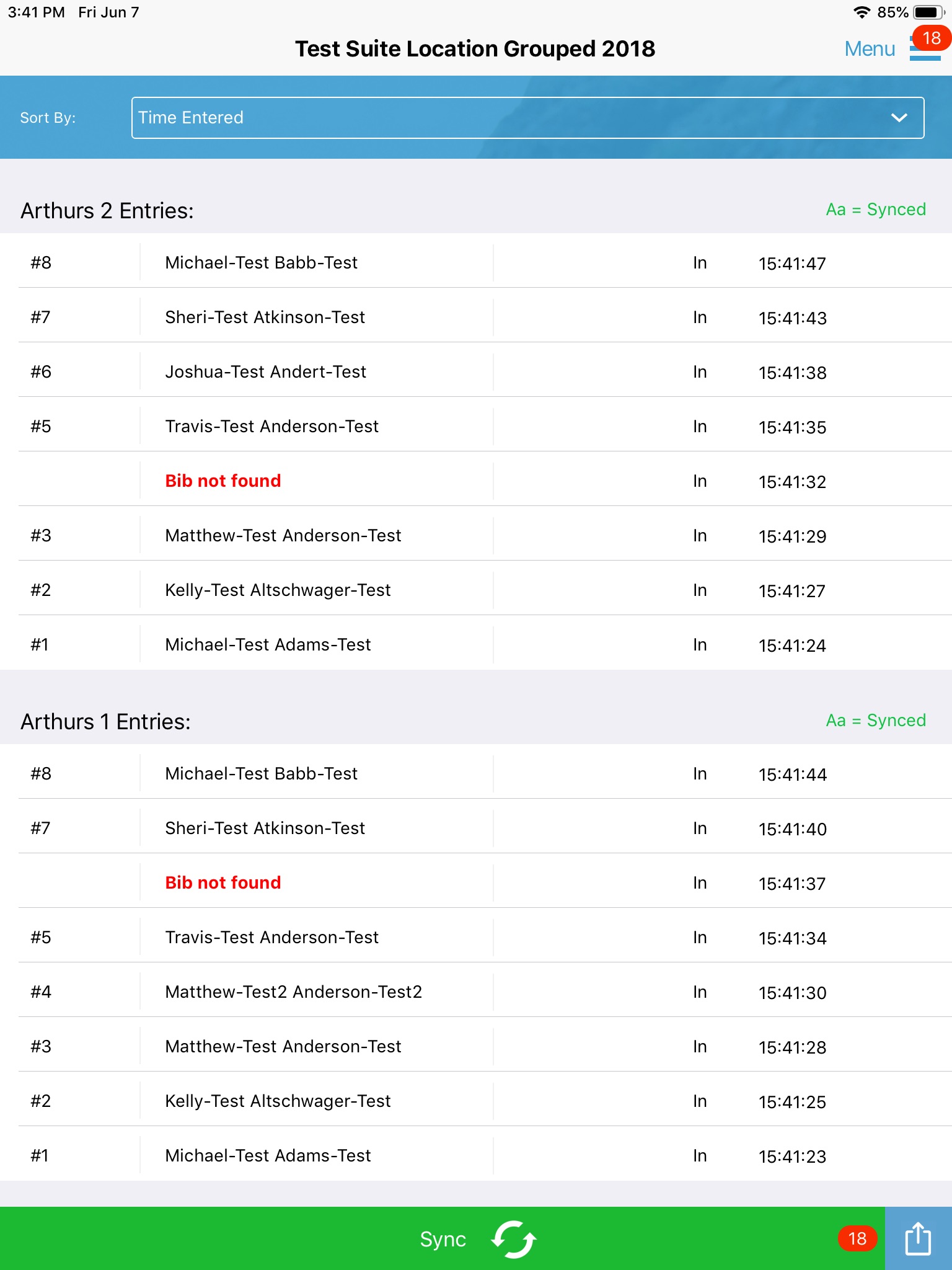Tap the red 18 badge on menu
This screenshot has width=952, height=1270.
[931, 38]
